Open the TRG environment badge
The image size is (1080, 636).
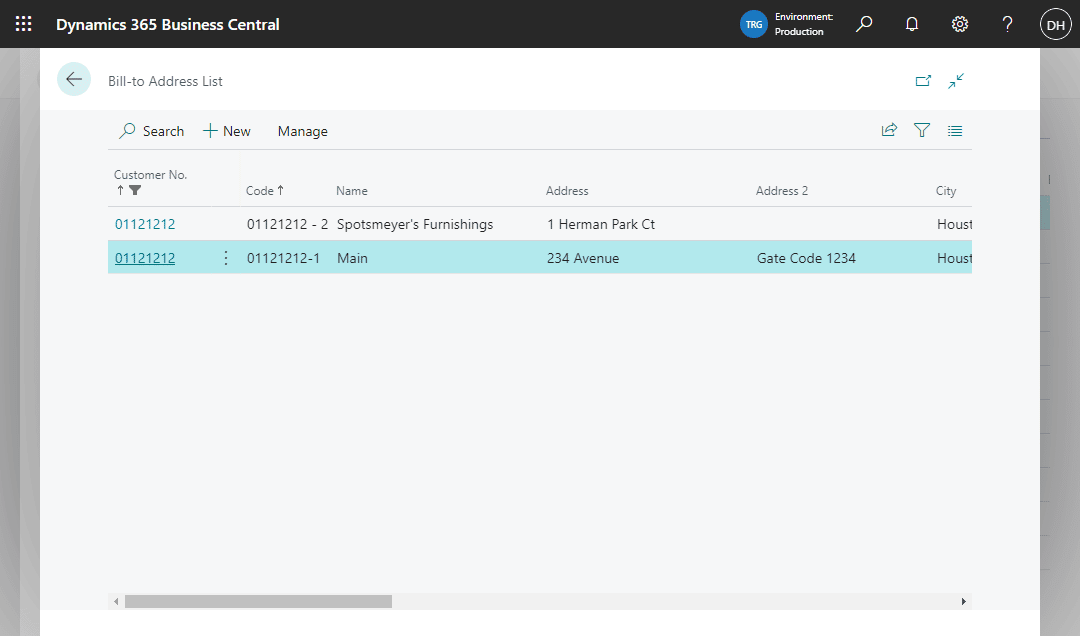[x=754, y=24]
